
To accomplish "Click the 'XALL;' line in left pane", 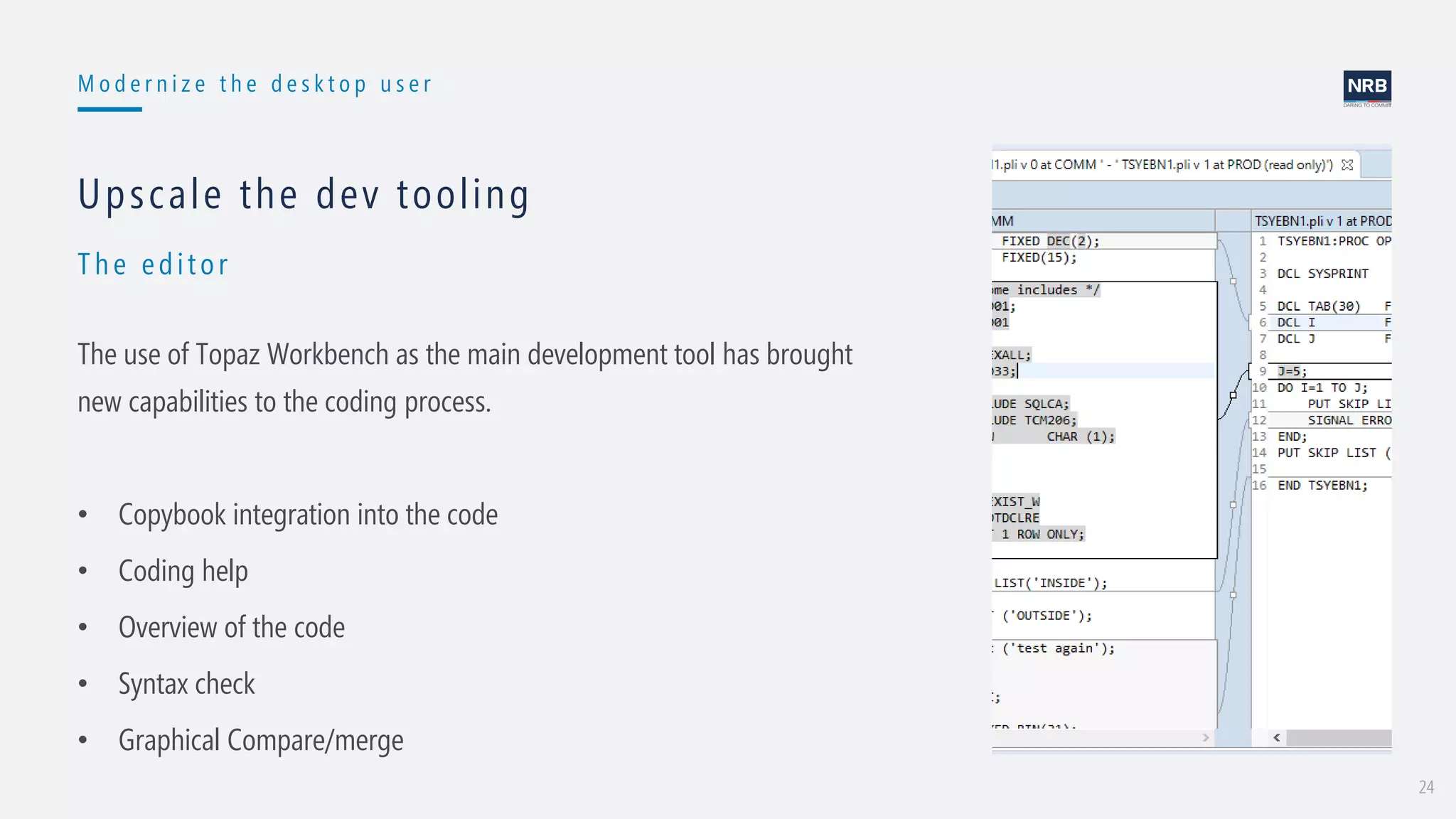I will pyautogui.click(x=1012, y=355).
